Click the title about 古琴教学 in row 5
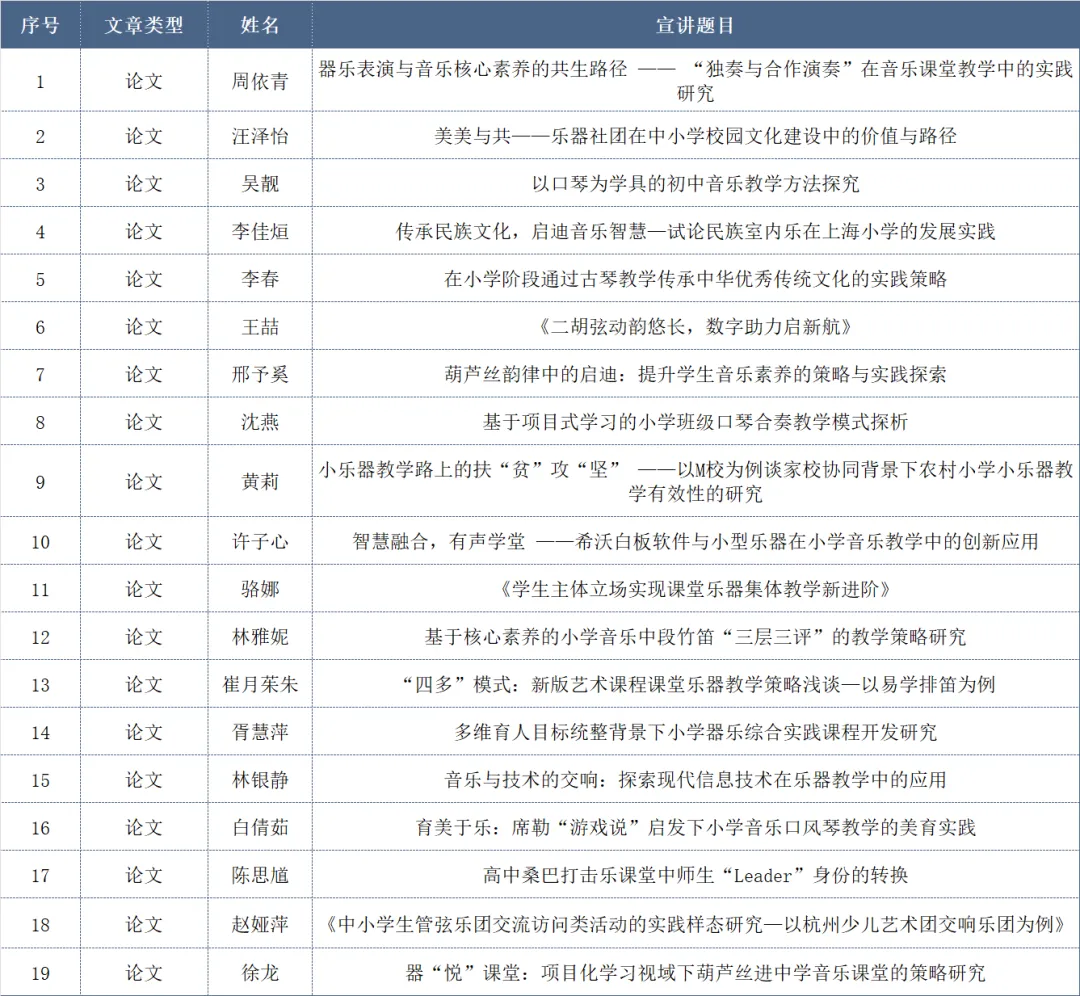Viewport: 1080px width, 996px height. pos(695,279)
